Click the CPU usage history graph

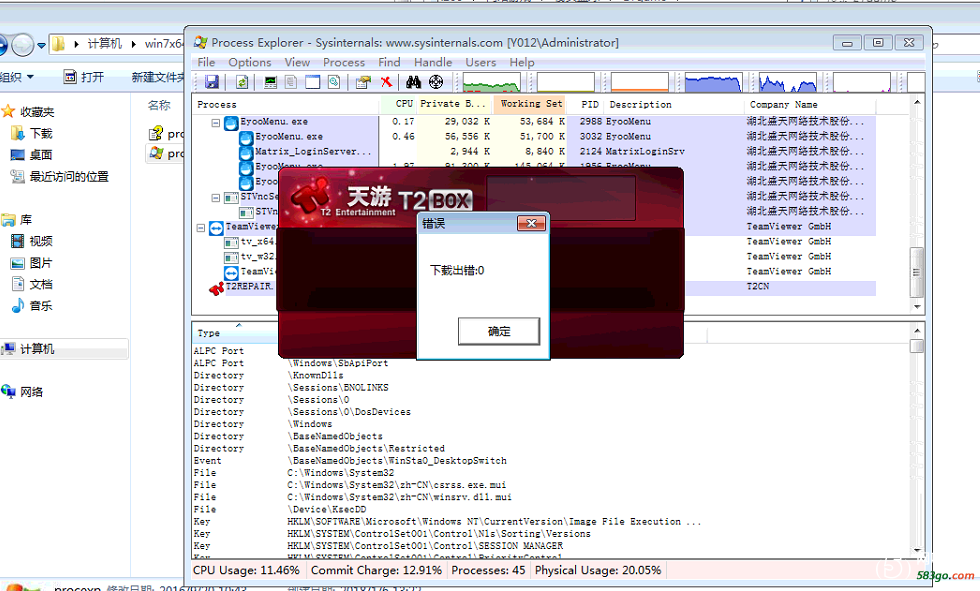point(491,82)
